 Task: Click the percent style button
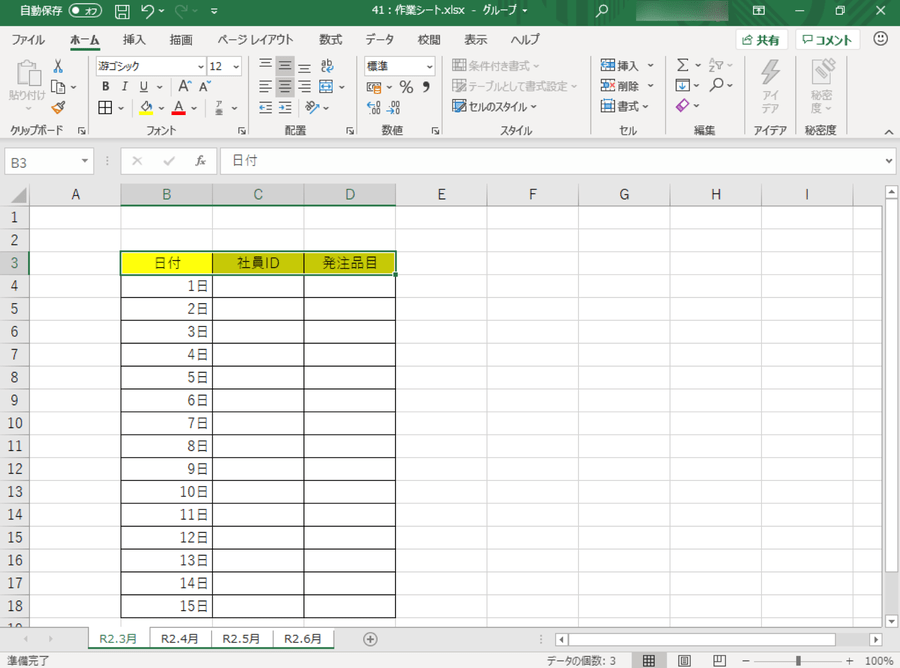click(x=406, y=87)
